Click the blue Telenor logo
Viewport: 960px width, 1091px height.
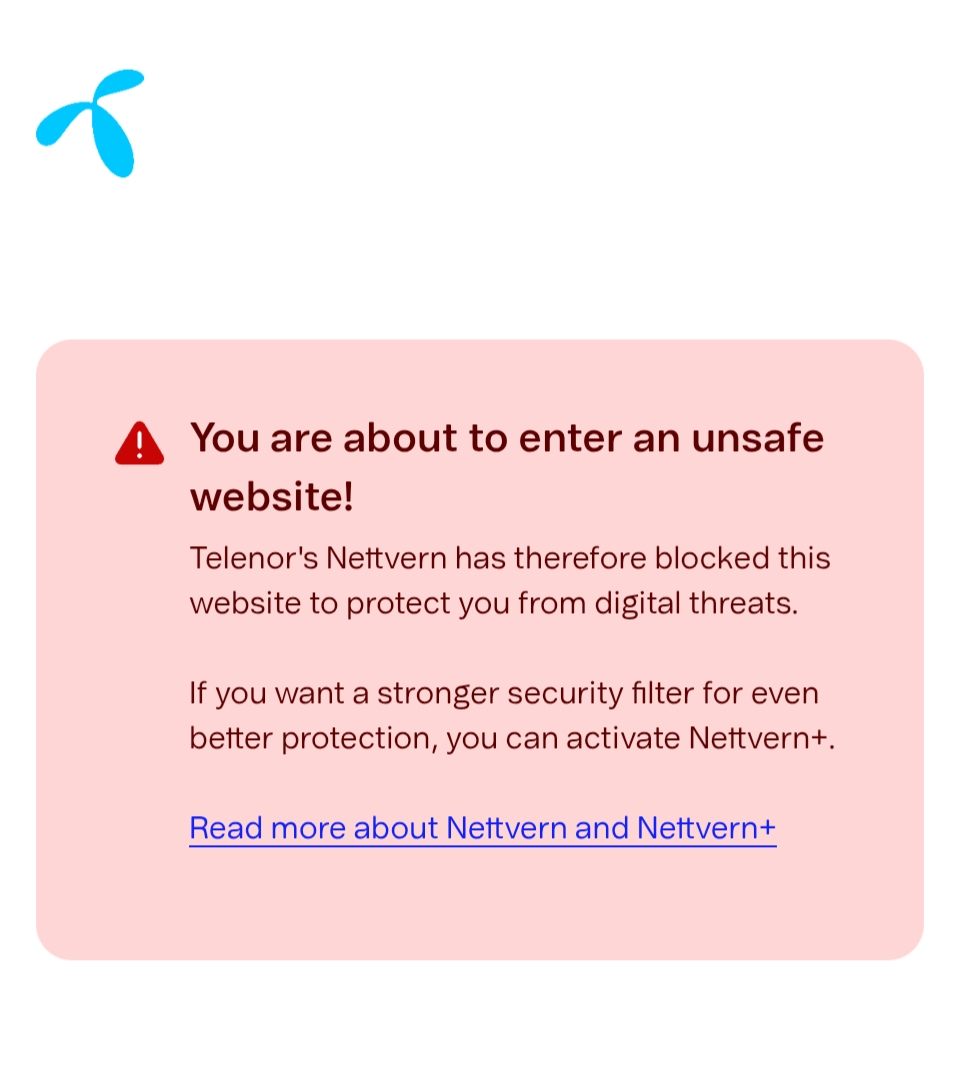(x=92, y=122)
